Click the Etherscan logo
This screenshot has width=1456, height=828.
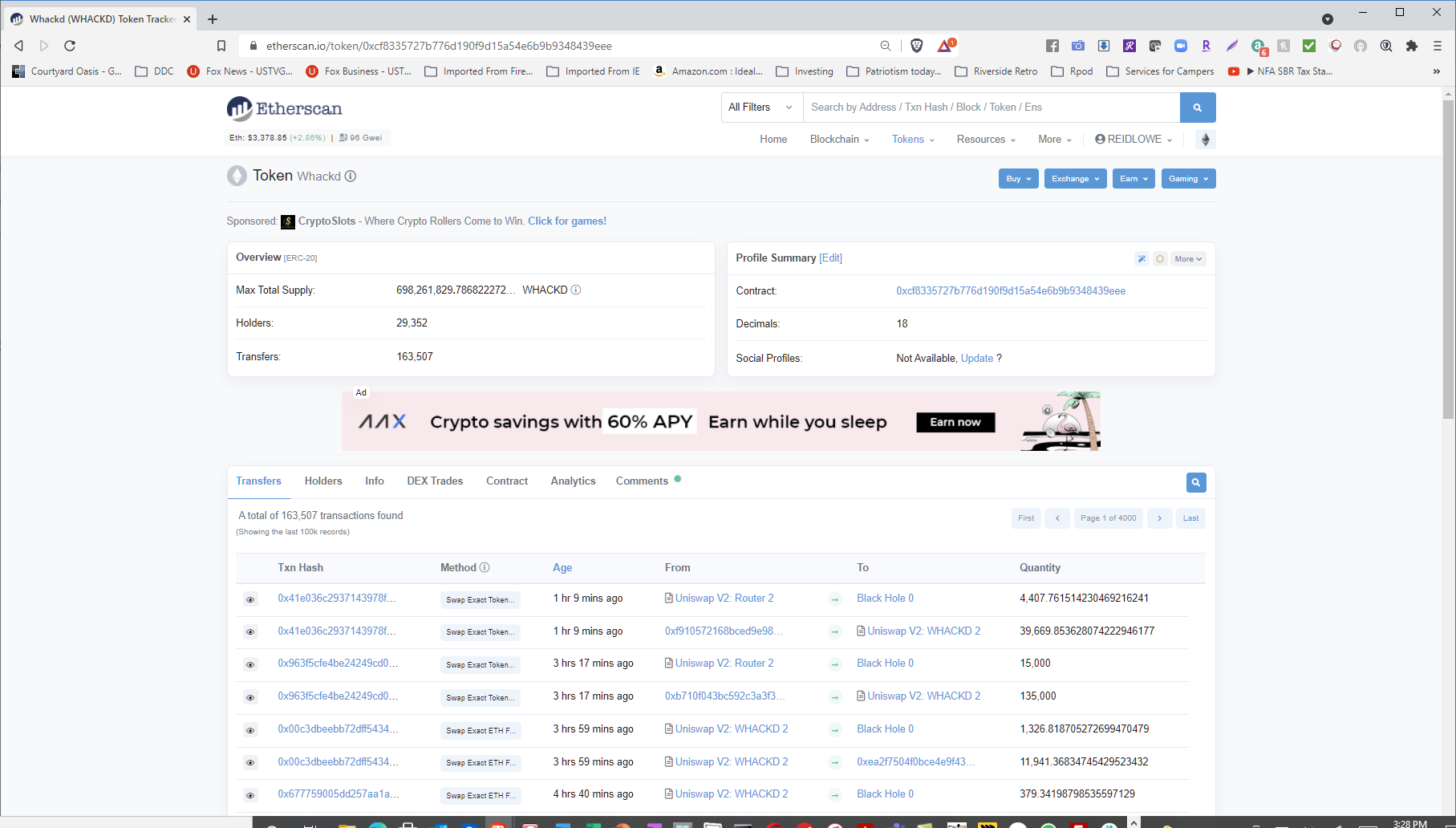285,108
